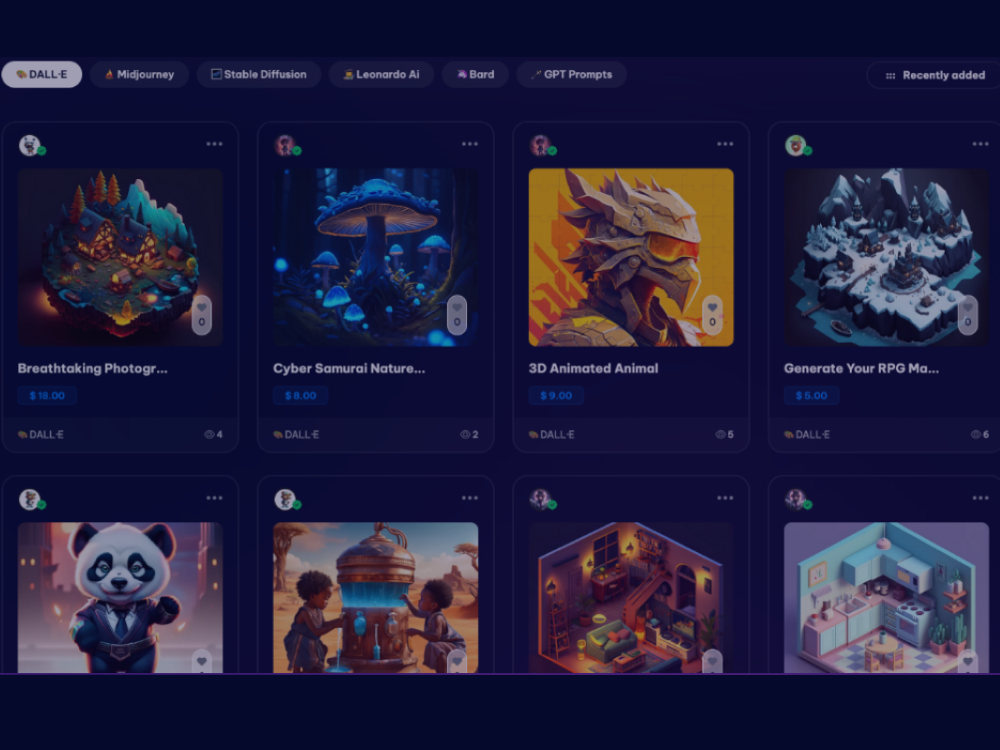
Task: View seller avatar on pastel kitchen card
Action: click(797, 499)
